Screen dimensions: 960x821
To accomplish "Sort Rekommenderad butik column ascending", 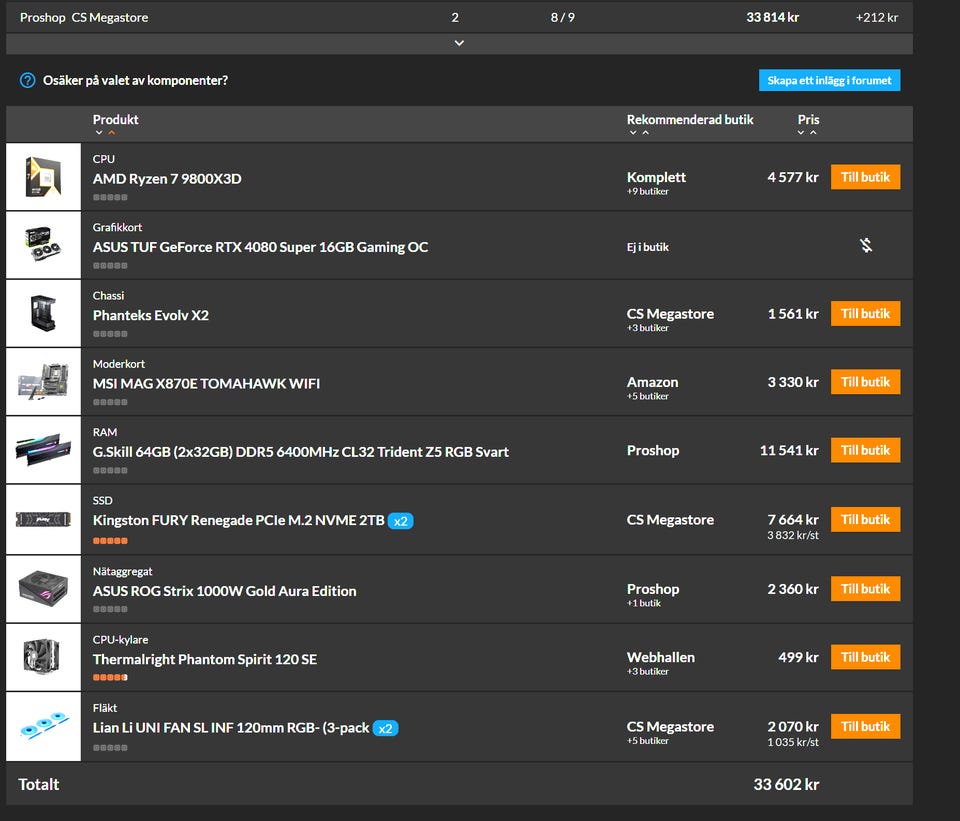I will [x=645, y=133].
